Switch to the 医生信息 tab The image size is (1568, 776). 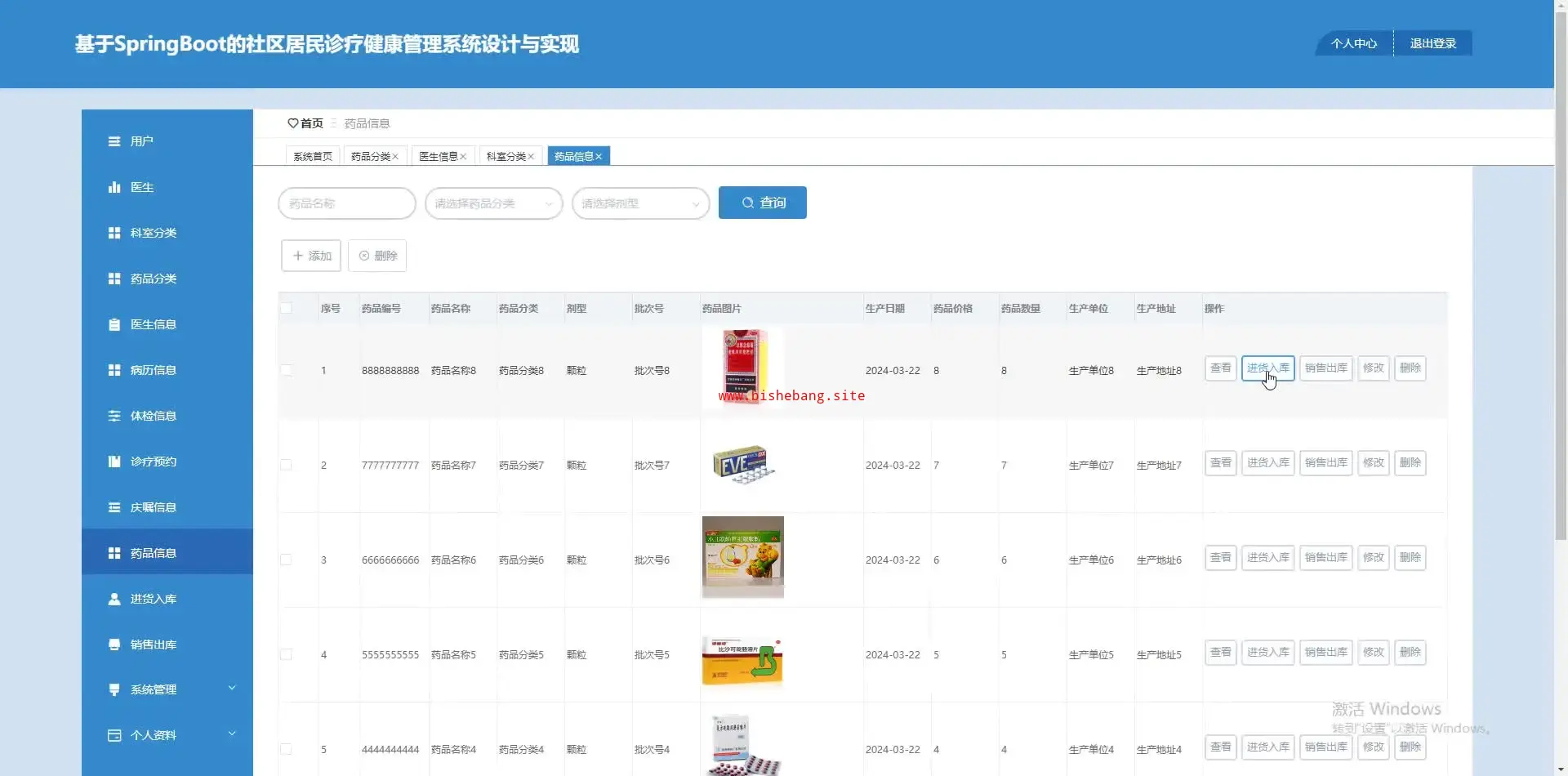[x=438, y=157]
